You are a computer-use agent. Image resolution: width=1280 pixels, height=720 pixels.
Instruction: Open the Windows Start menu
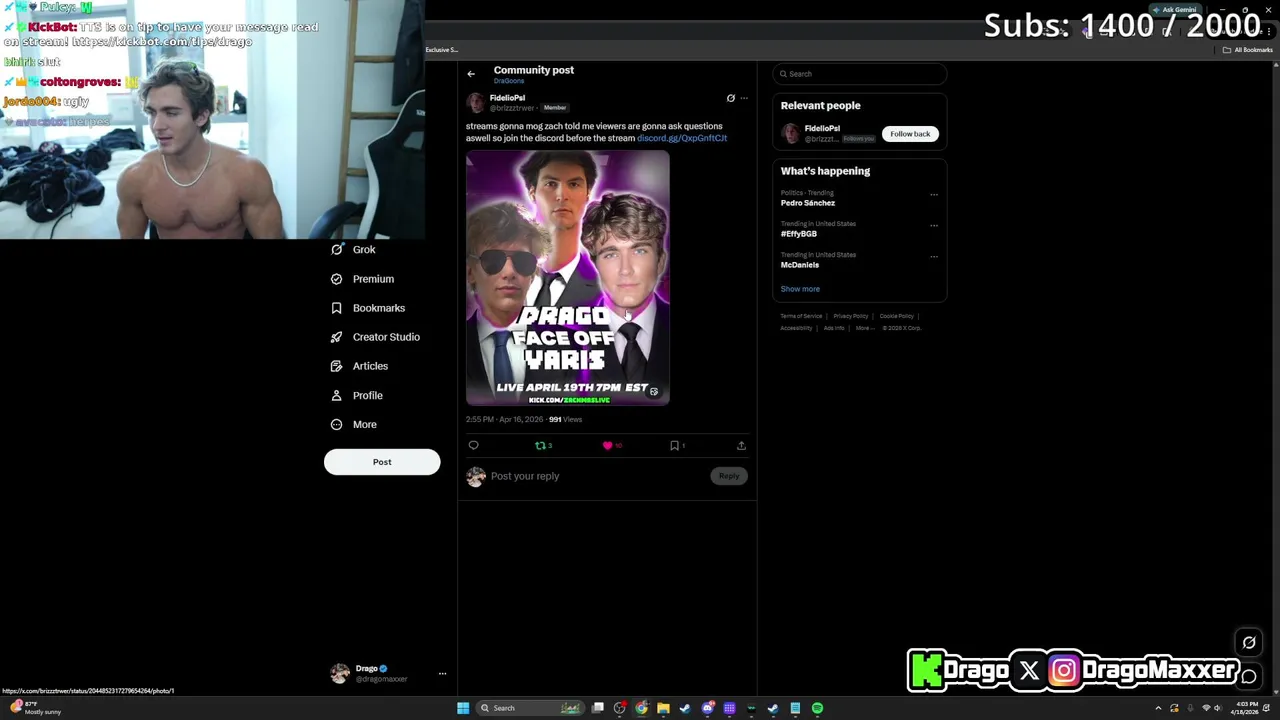[463, 708]
